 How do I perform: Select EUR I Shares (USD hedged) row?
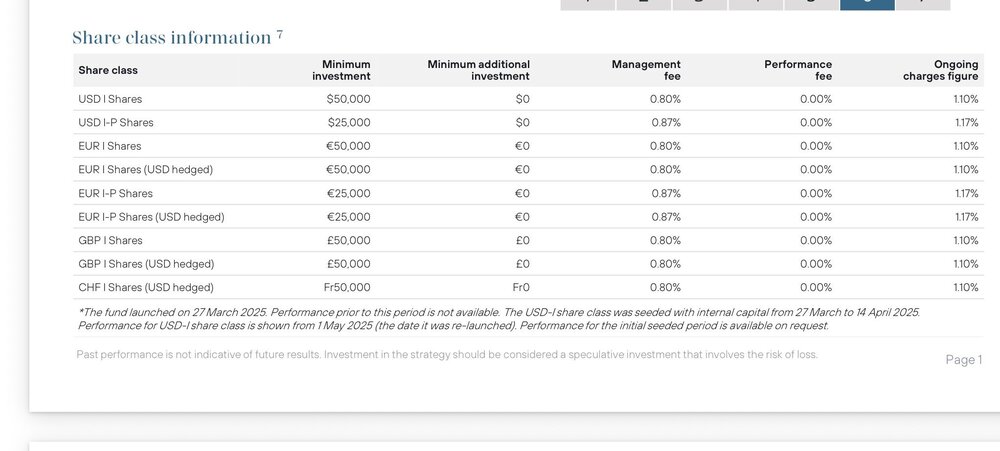click(x=528, y=170)
